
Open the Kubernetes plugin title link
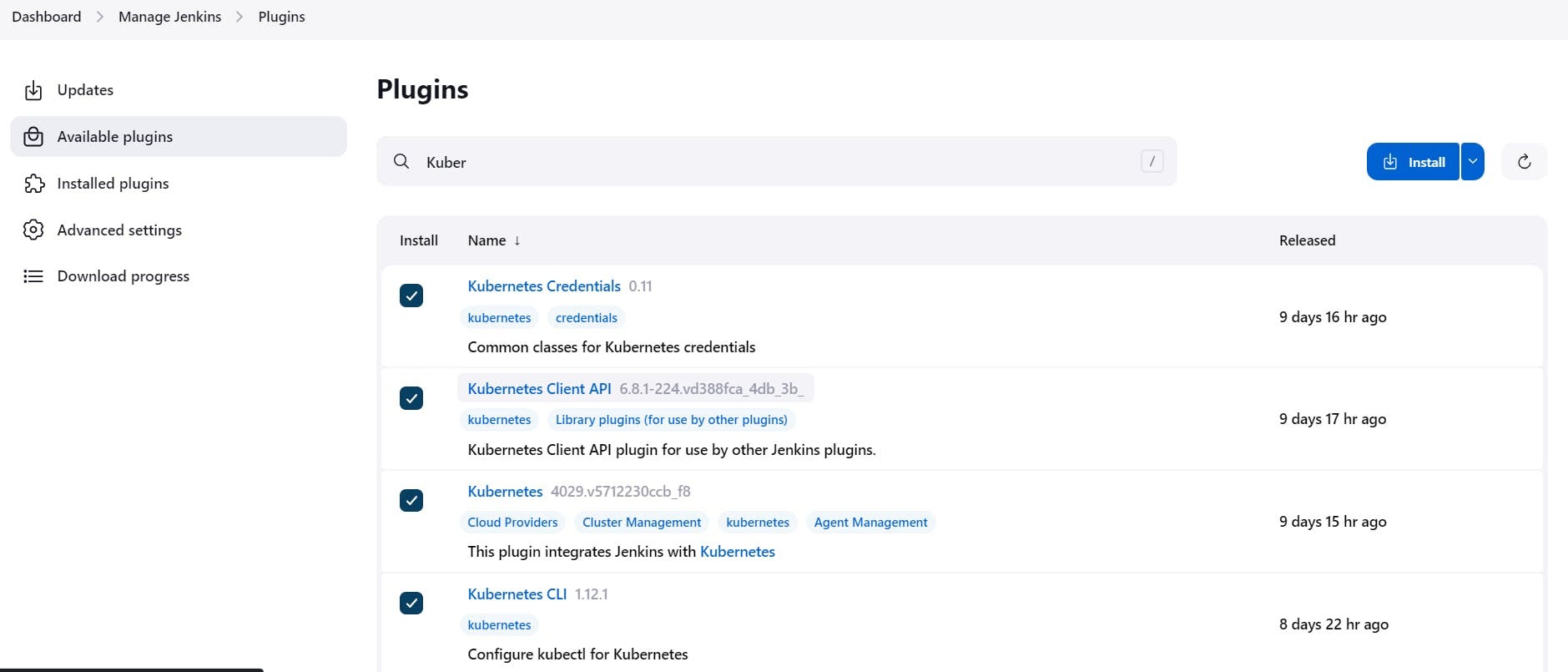[505, 492]
